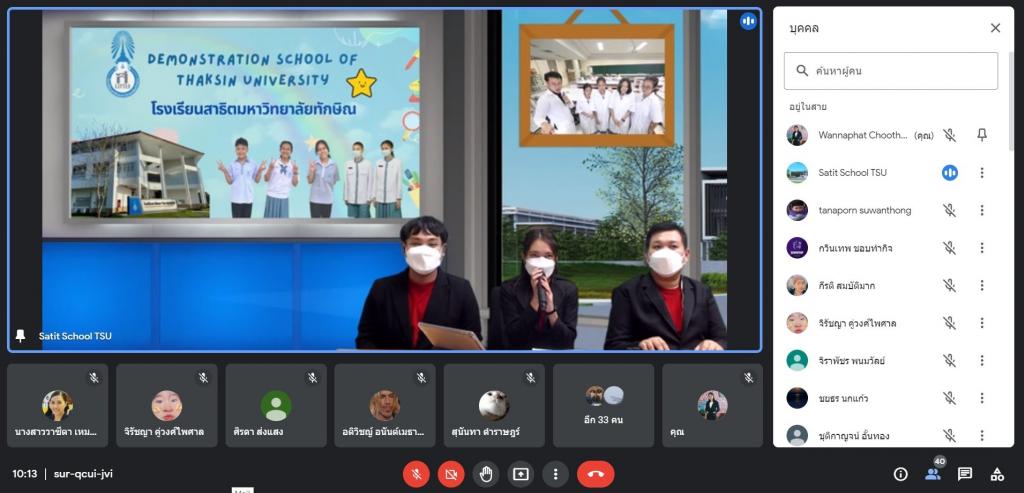Image resolution: width=1024 pixels, height=493 pixels.
Task: Open options menu for ชุติกาญจน์ อั้นทอง
Action: pos(982,436)
